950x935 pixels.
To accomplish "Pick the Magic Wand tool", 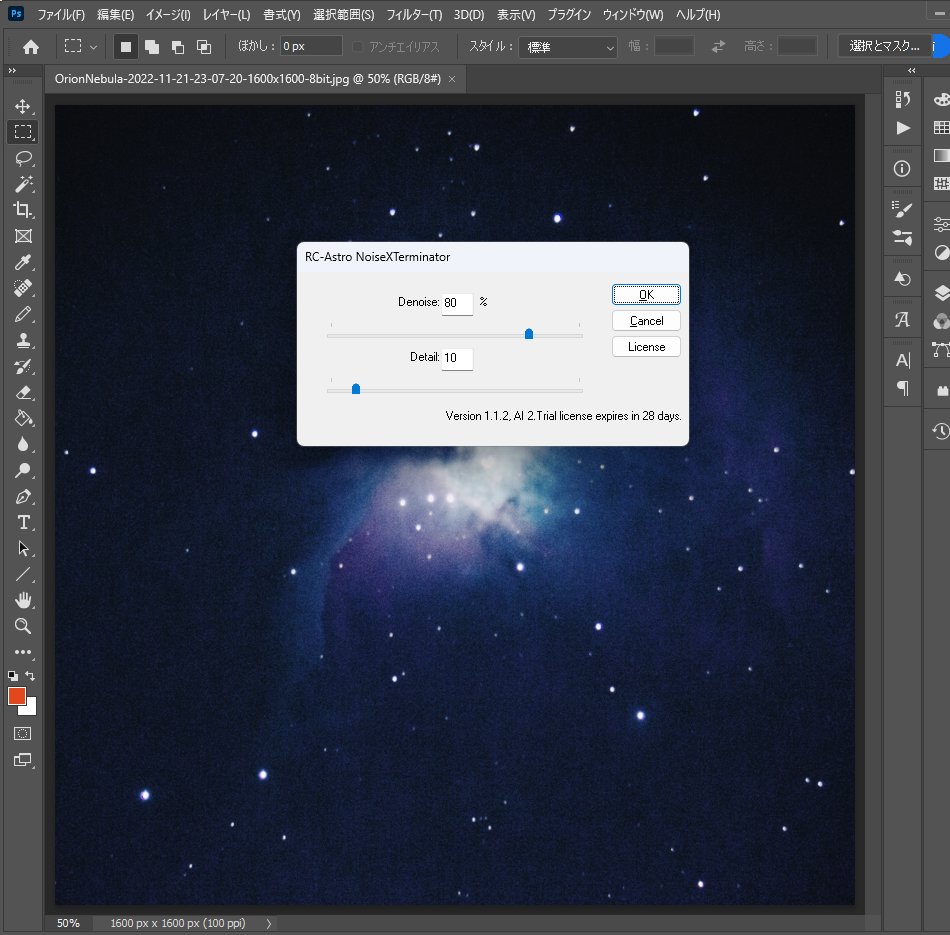I will coord(23,184).
